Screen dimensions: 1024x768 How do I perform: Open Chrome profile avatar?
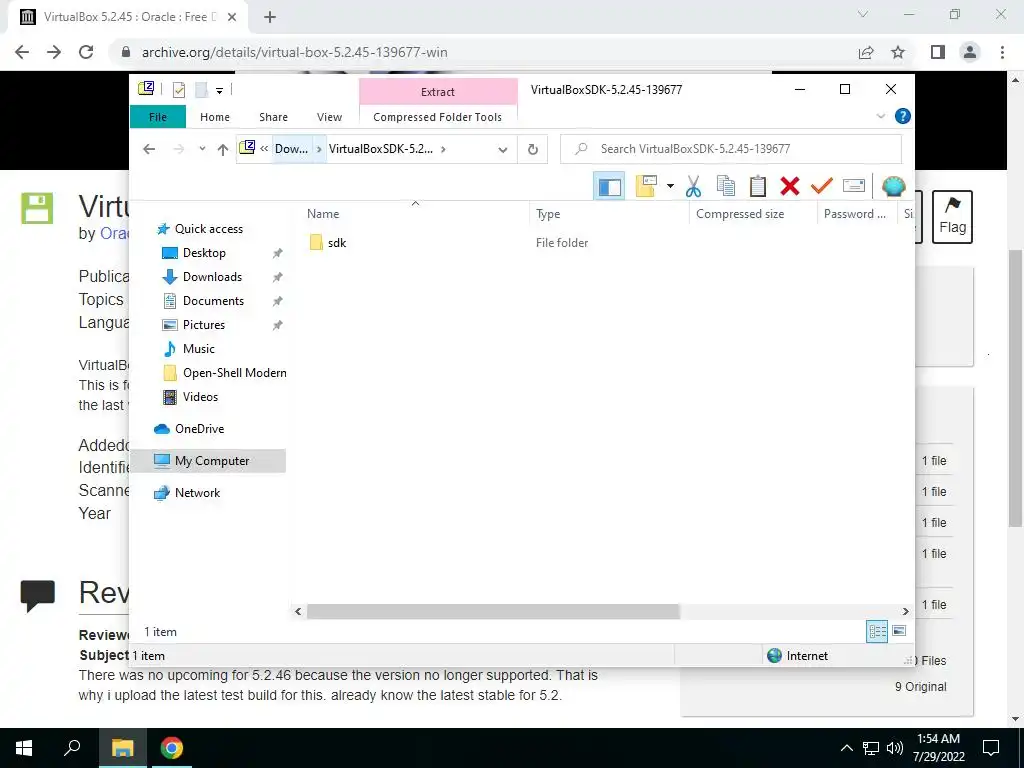coord(970,52)
